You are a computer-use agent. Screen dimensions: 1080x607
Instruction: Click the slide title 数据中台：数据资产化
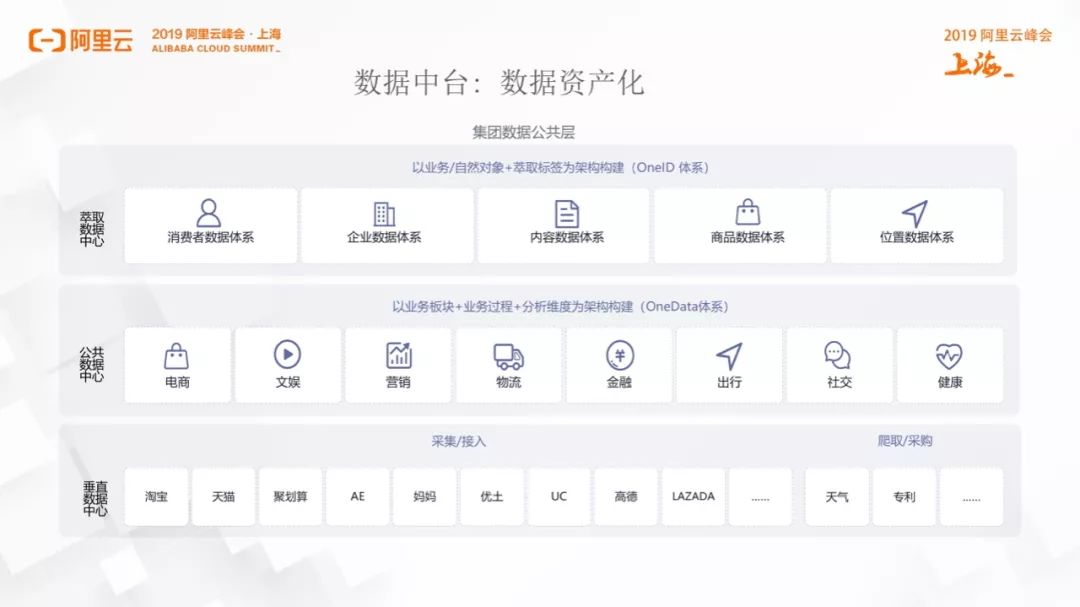coord(499,83)
